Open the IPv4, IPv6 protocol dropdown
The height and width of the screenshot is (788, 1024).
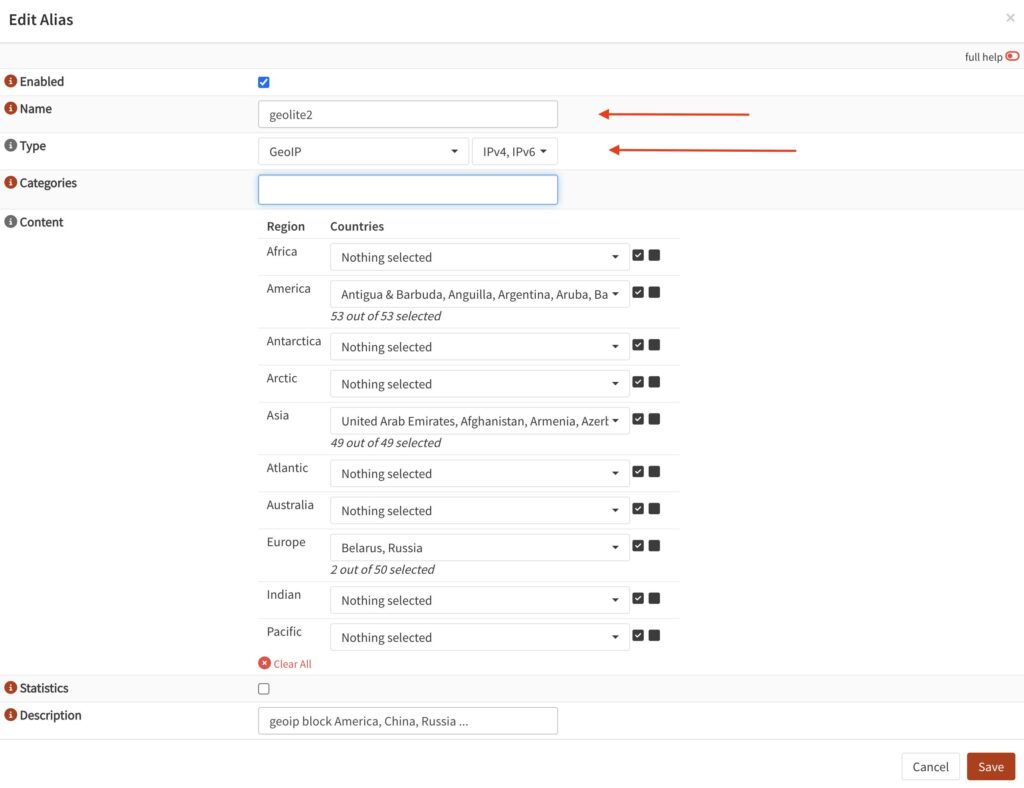pos(515,151)
